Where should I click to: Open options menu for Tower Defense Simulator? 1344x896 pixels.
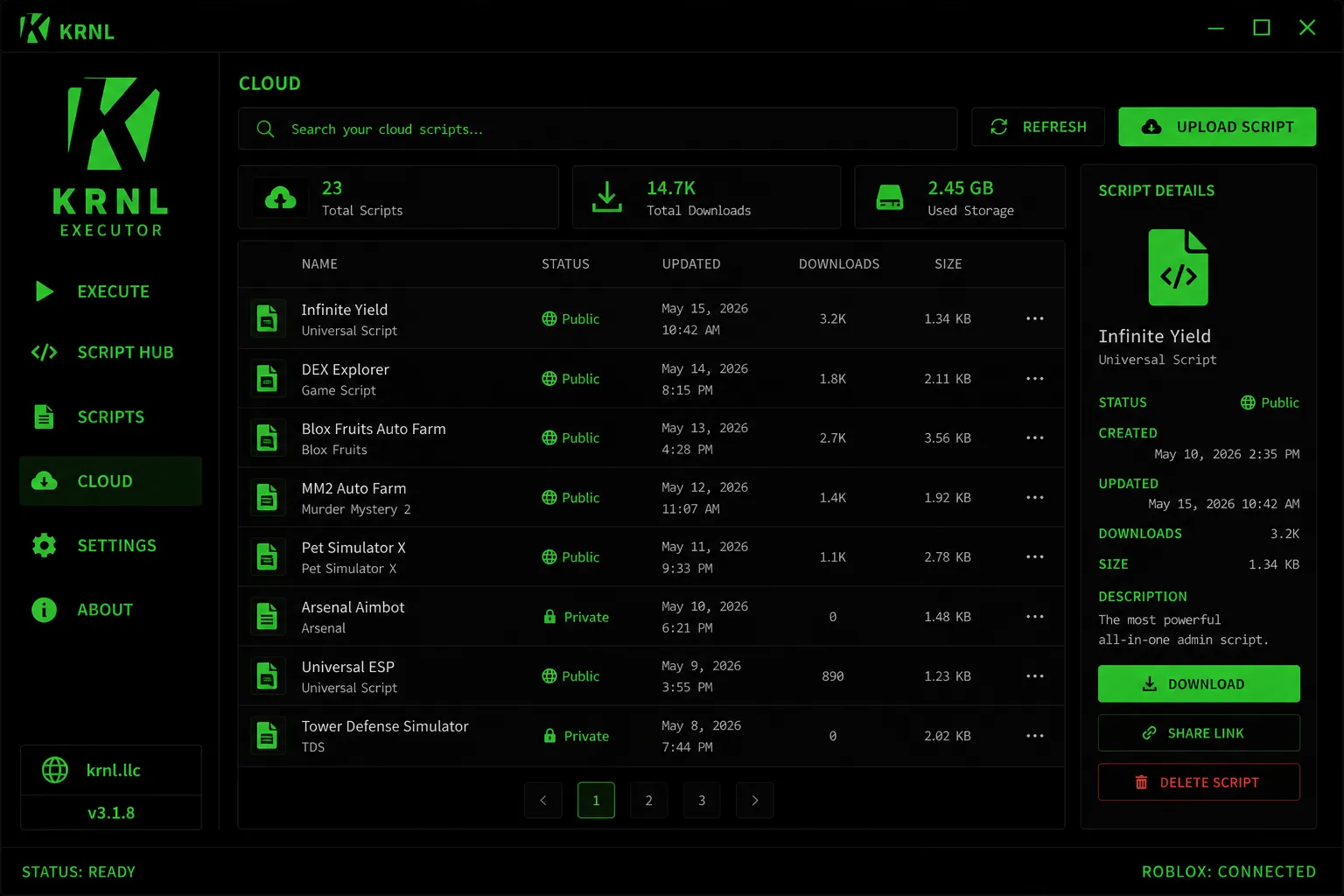coord(1035,736)
